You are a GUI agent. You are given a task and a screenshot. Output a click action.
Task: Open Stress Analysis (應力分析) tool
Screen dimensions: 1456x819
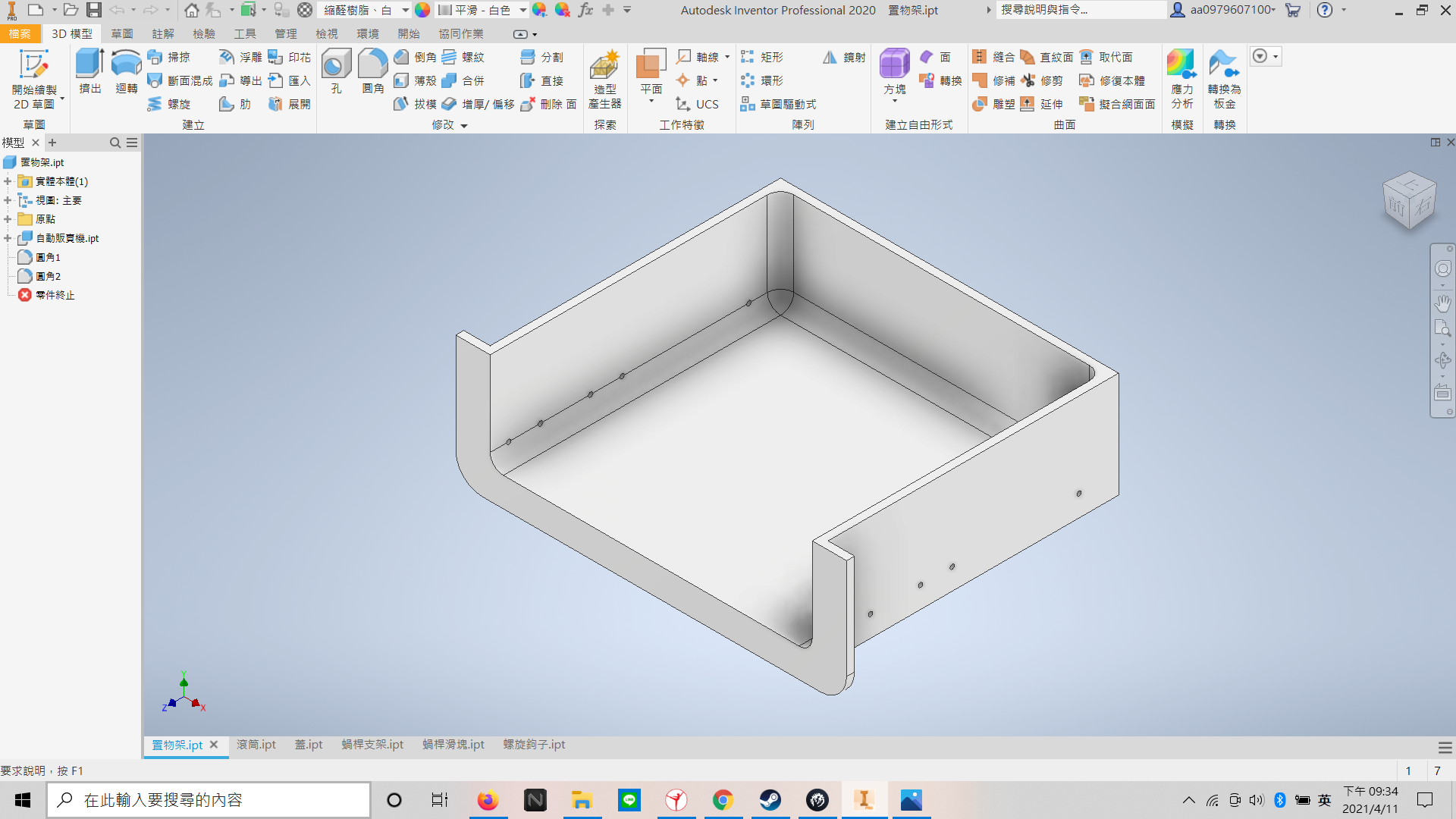1181,79
